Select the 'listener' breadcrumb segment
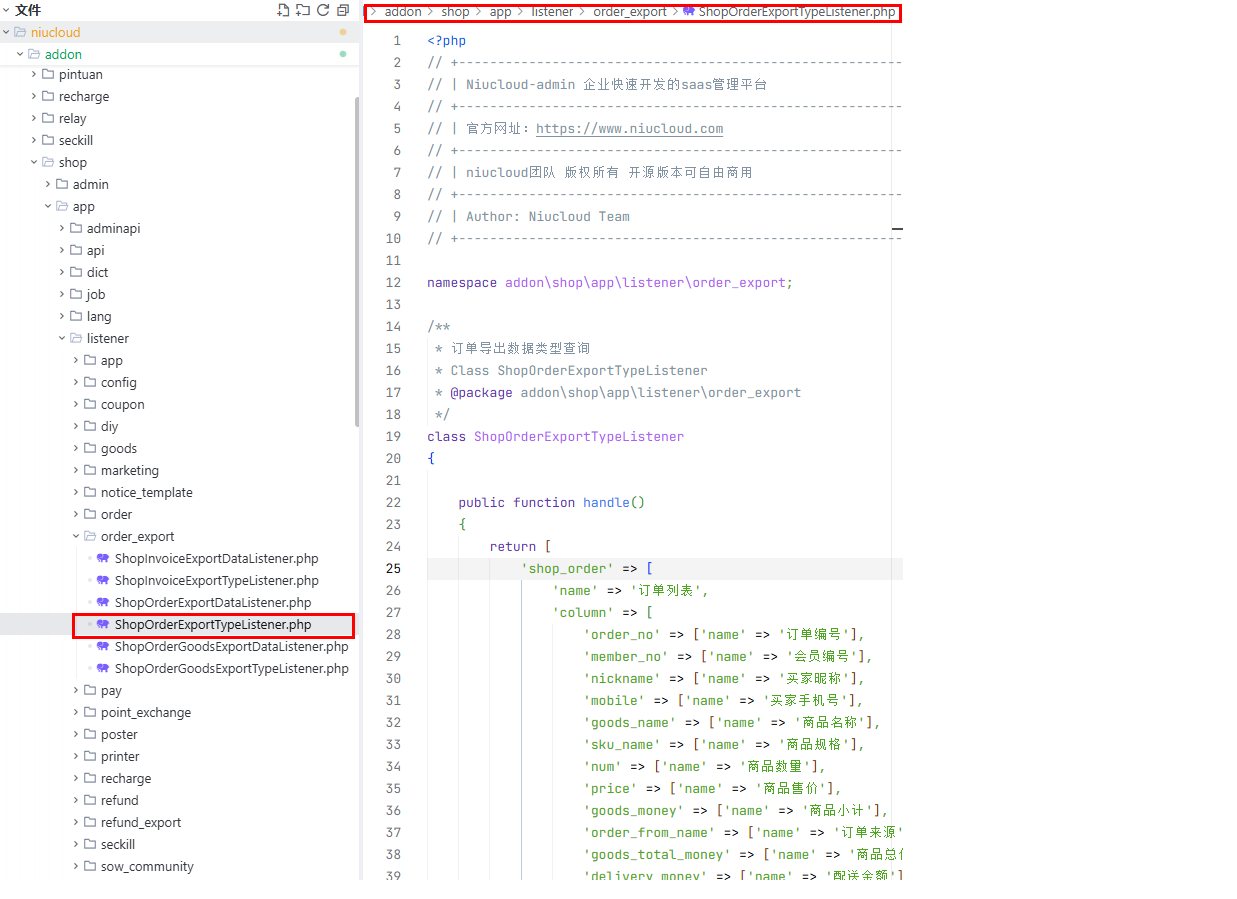The height and width of the screenshot is (899, 1237). pyautogui.click(x=552, y=12)
